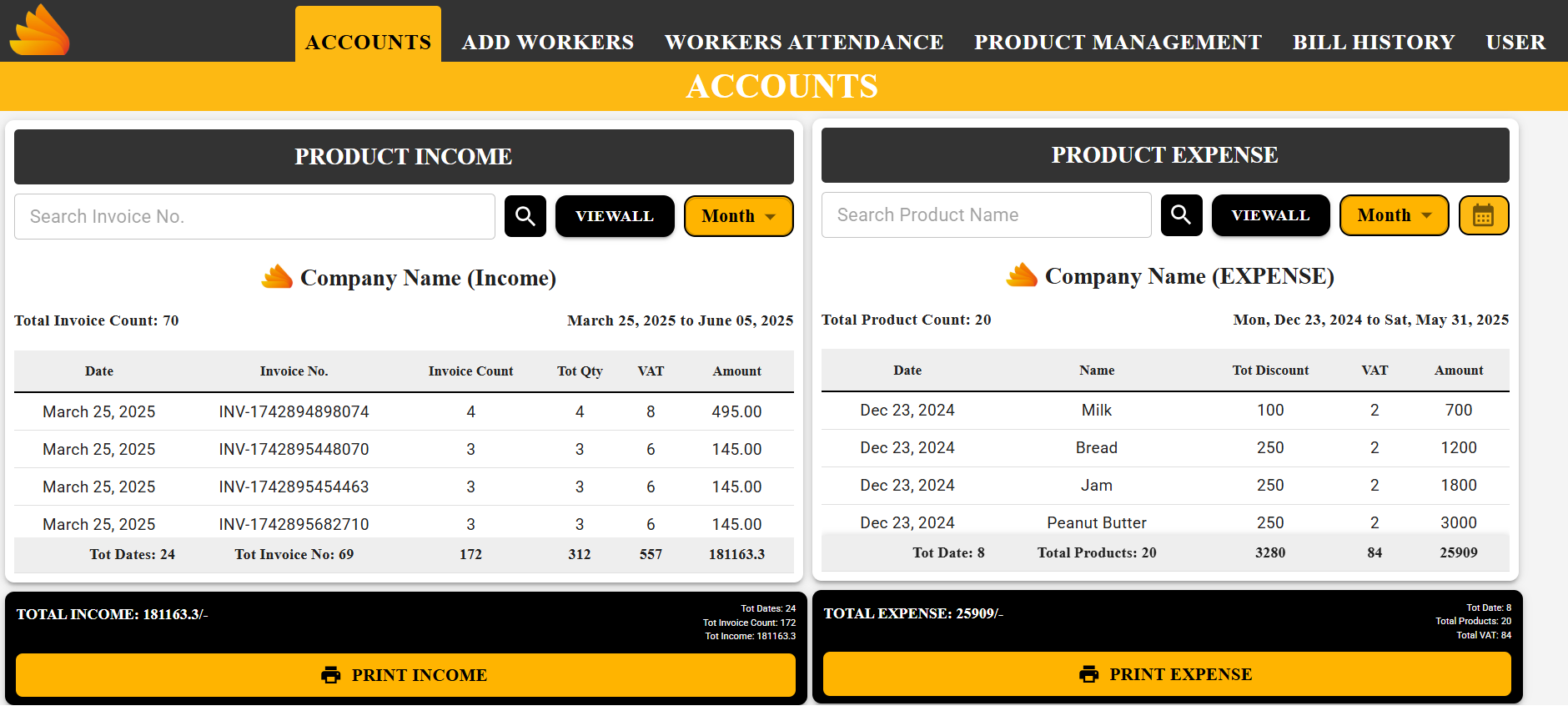This screenshot has height=711, width=1568.
Task: Open the Month dropdown in Product Income
Action: [739, 216]
